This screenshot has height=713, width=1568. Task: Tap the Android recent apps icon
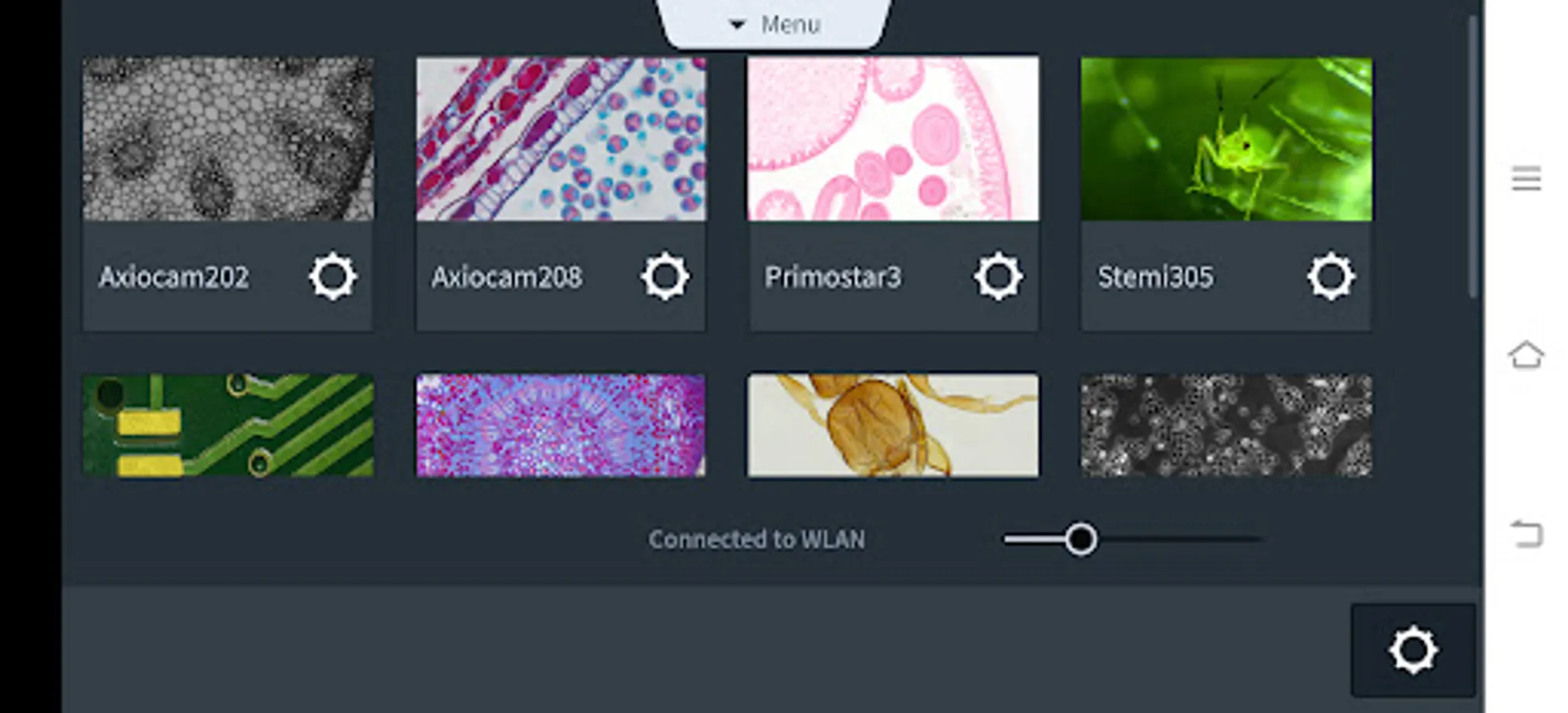pos(1526,178)
